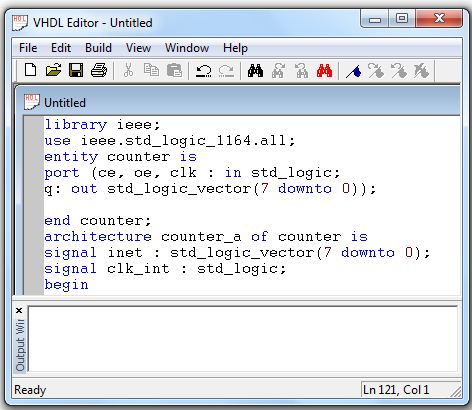The width and height of the screenshot is (472, 410).
Task: Click the 'Ready' status bar text
Action: (30, 390)
